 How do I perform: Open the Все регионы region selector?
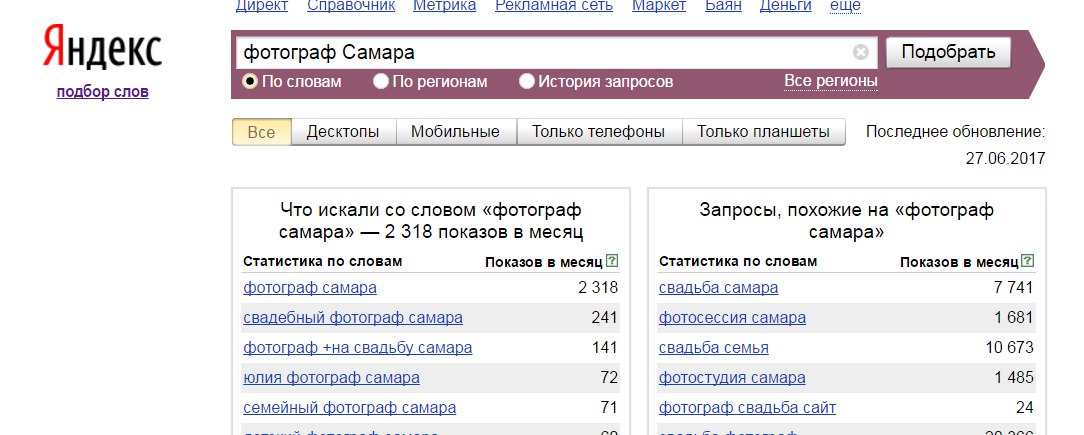[830, 81]
